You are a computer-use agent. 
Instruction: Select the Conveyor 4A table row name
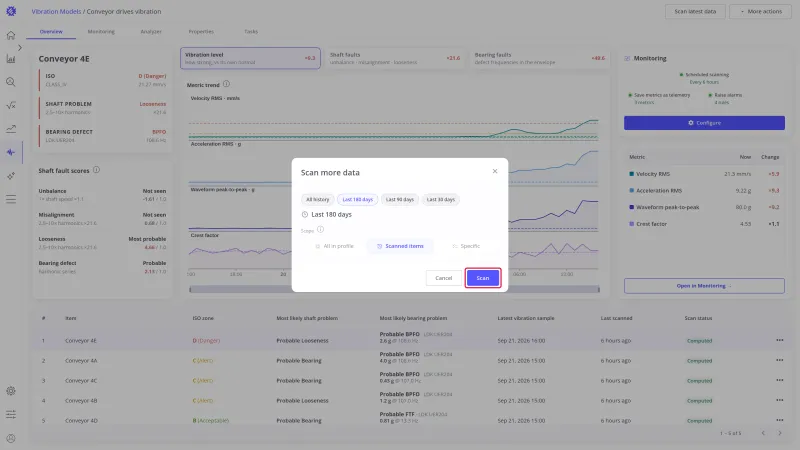(x=81, y=361)
